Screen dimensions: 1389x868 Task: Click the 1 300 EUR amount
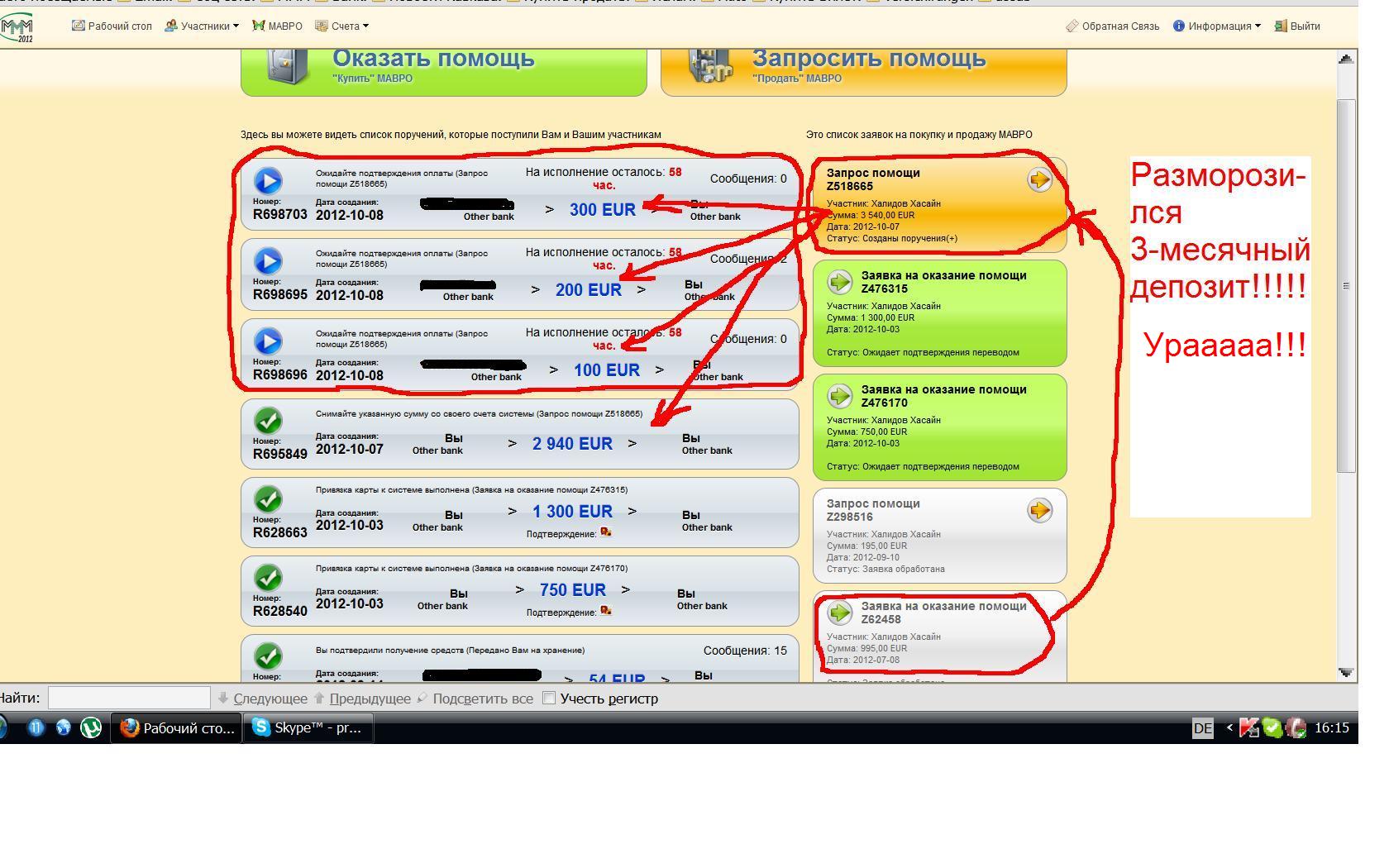572,512
